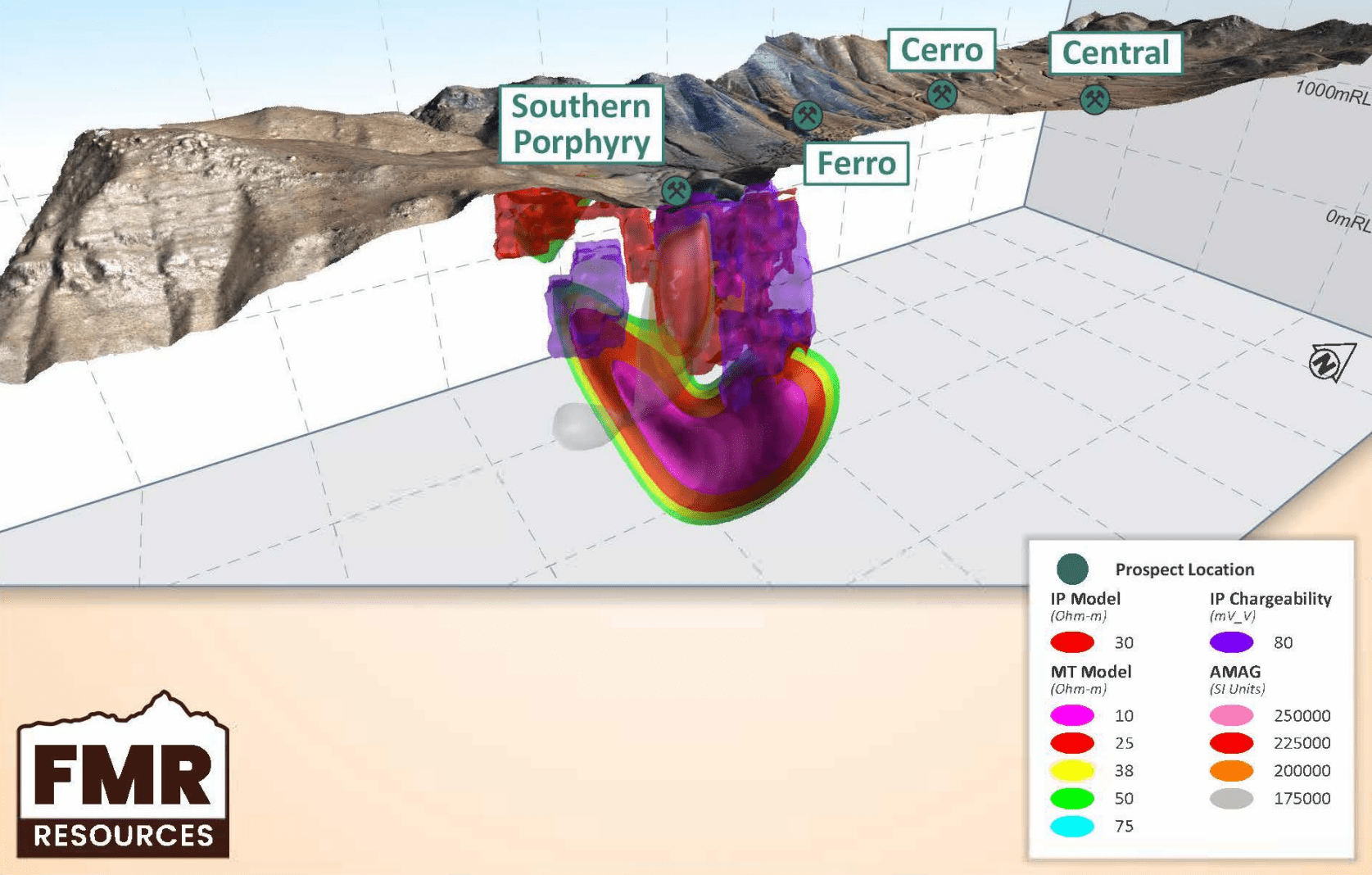Click the 1000mRL elevation label
The height and width of the screenshot is (875, 1372).
pos(1331,93)
